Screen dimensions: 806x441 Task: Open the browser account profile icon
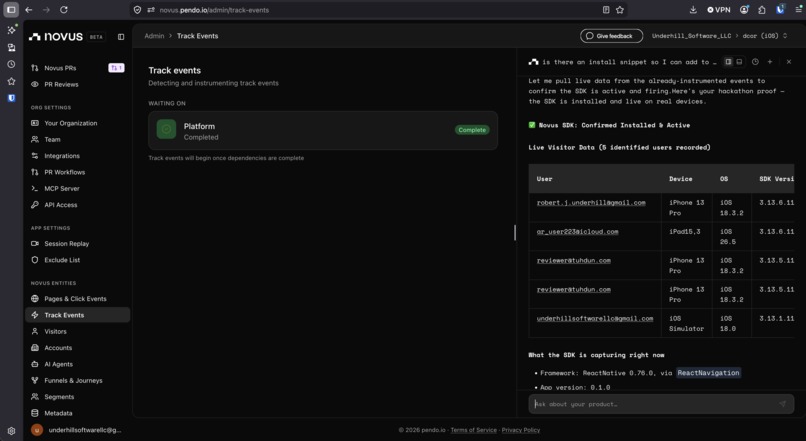point(744,10)
